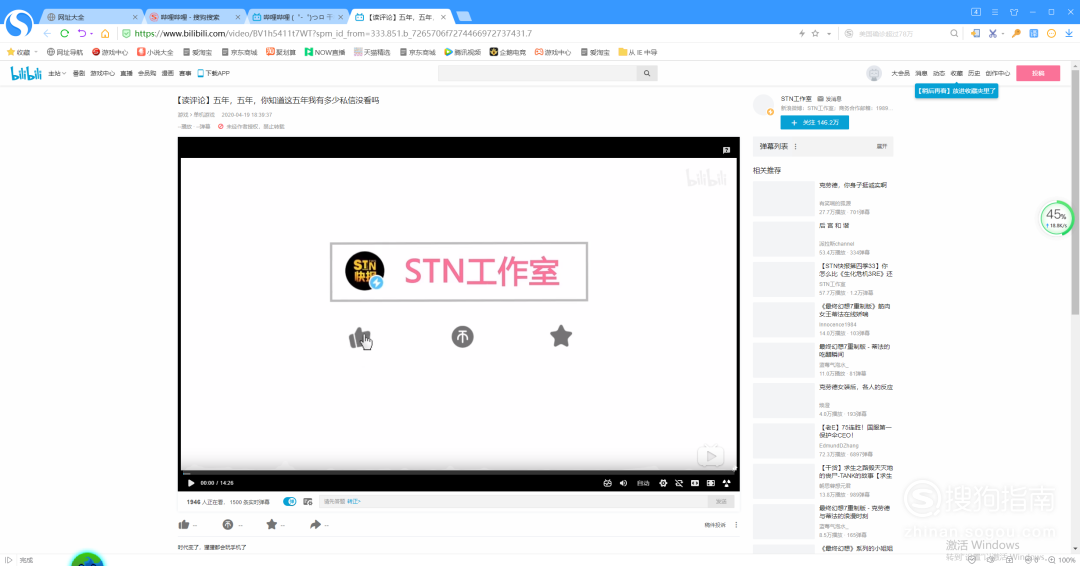The width and height of the screenshot is (1080, 566).
Task: Open the auto quality selector in the player
Action: point(643,483)
